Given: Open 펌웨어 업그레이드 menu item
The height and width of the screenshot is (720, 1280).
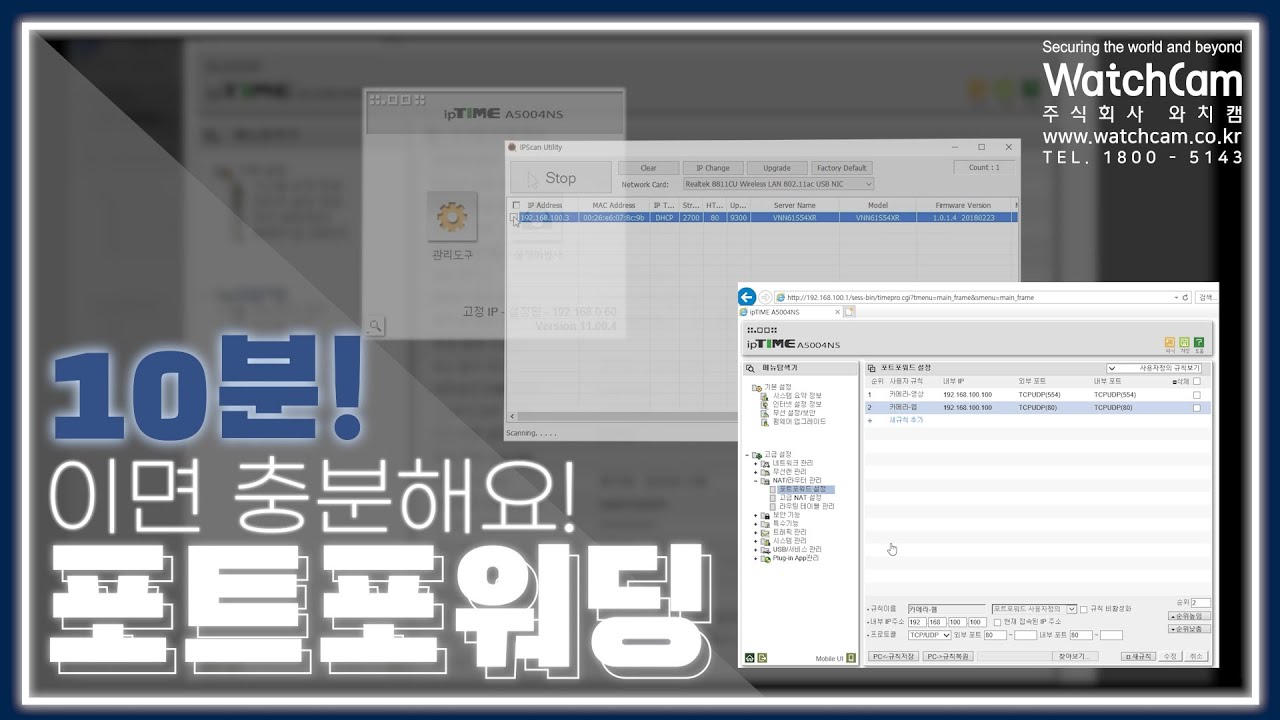Looking at the screenshot, I should coord(799,422).
